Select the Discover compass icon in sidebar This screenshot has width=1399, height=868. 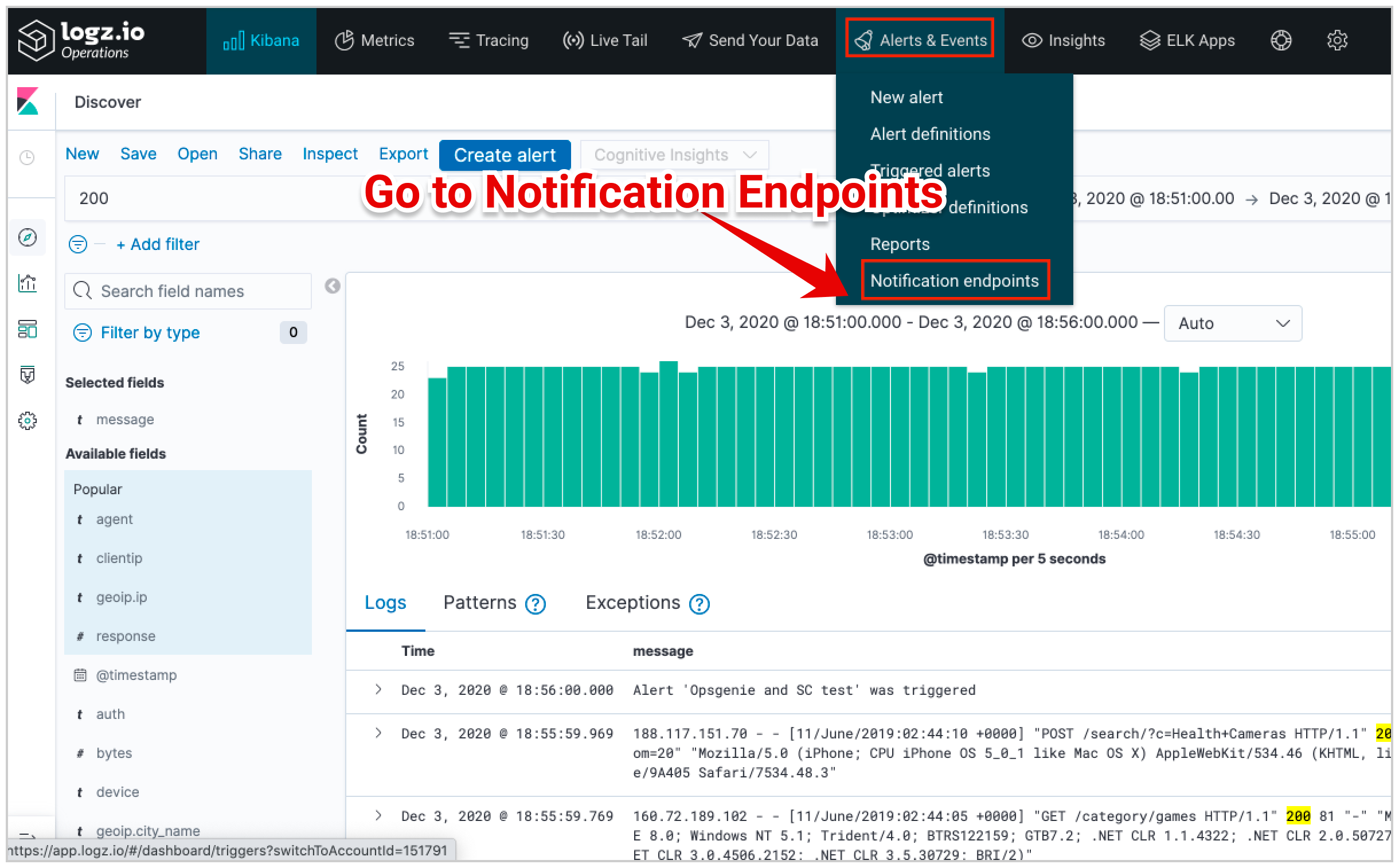[x=28, y=237]
